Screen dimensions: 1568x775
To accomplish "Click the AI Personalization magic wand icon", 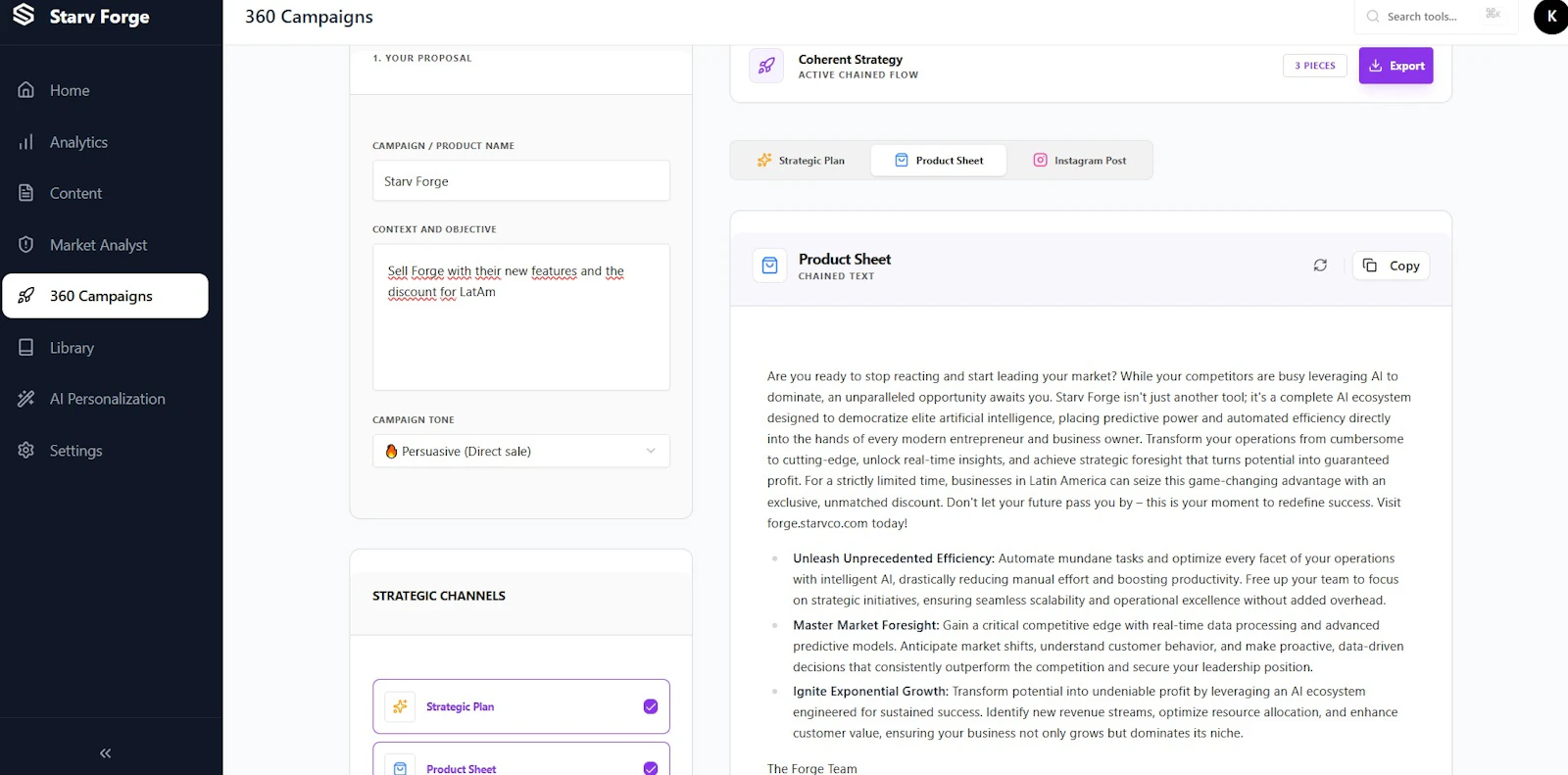I will coord(26,399).
